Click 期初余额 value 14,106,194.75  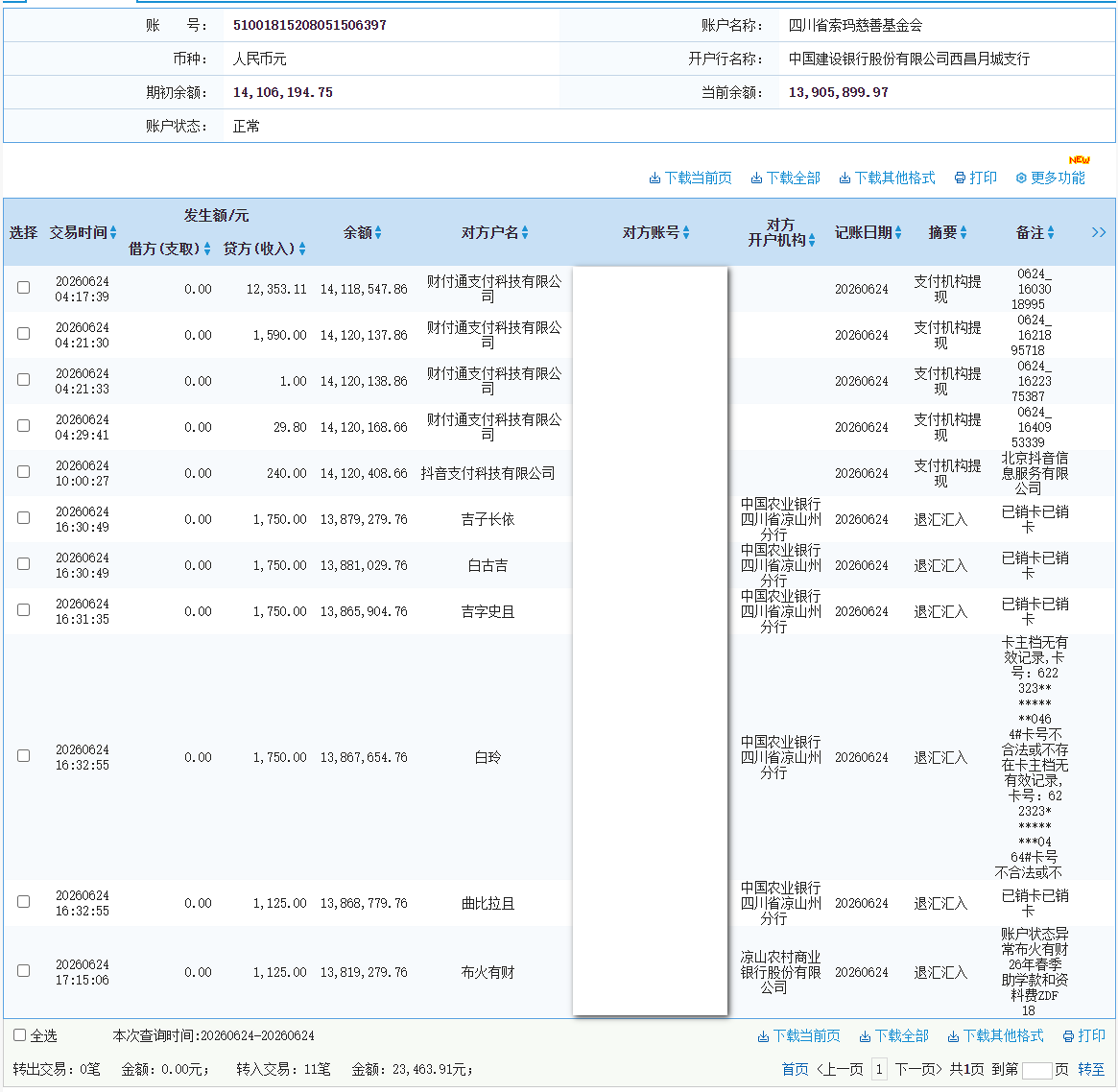pos(283,93)
